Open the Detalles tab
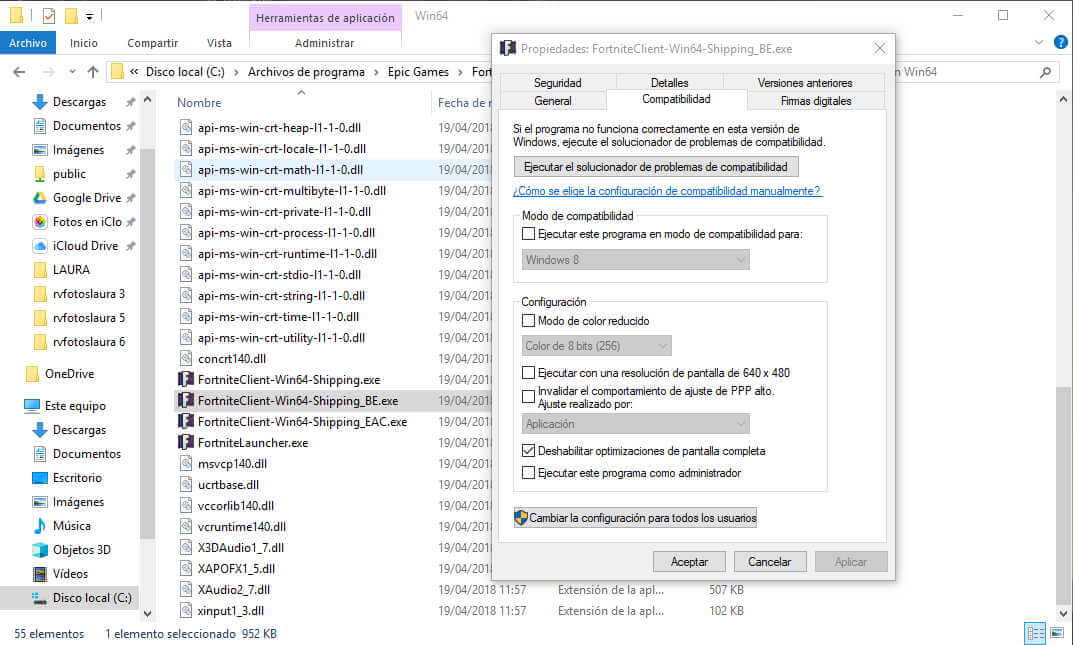 669,83
